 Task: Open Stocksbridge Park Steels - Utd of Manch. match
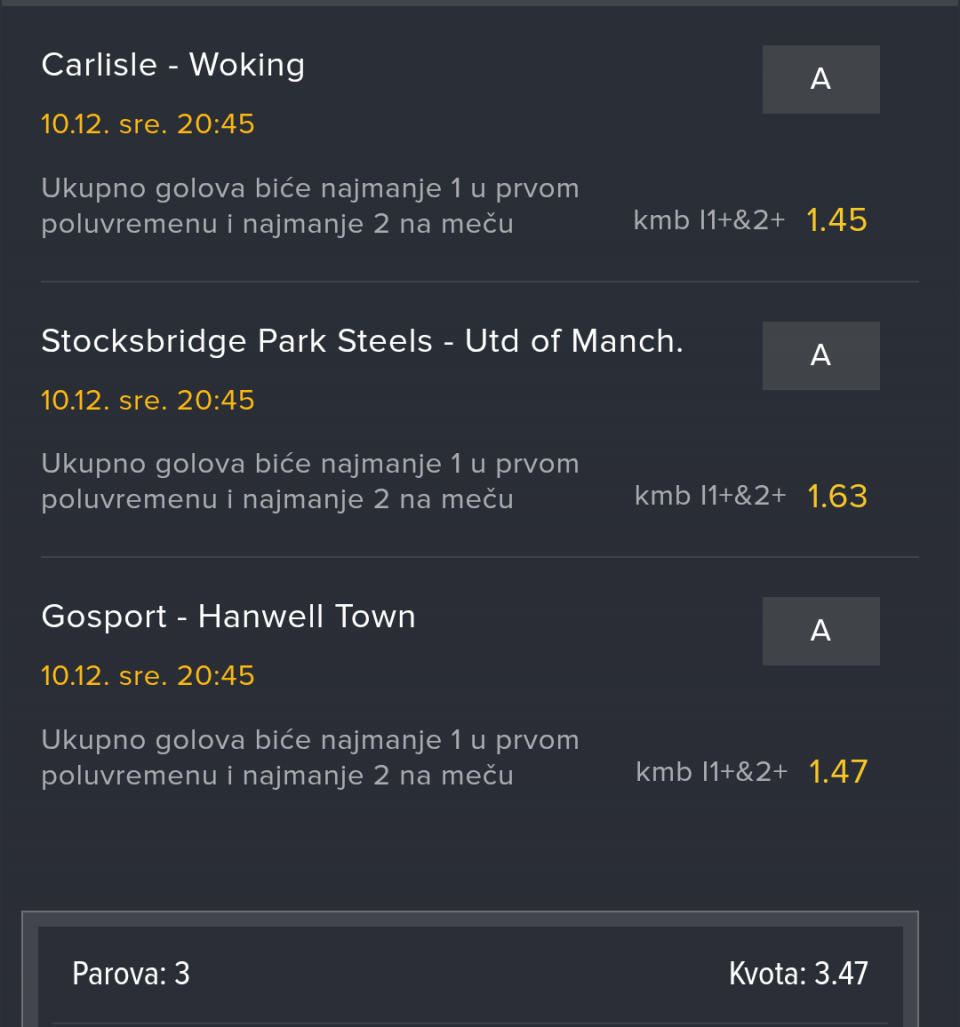pos(362,342)
